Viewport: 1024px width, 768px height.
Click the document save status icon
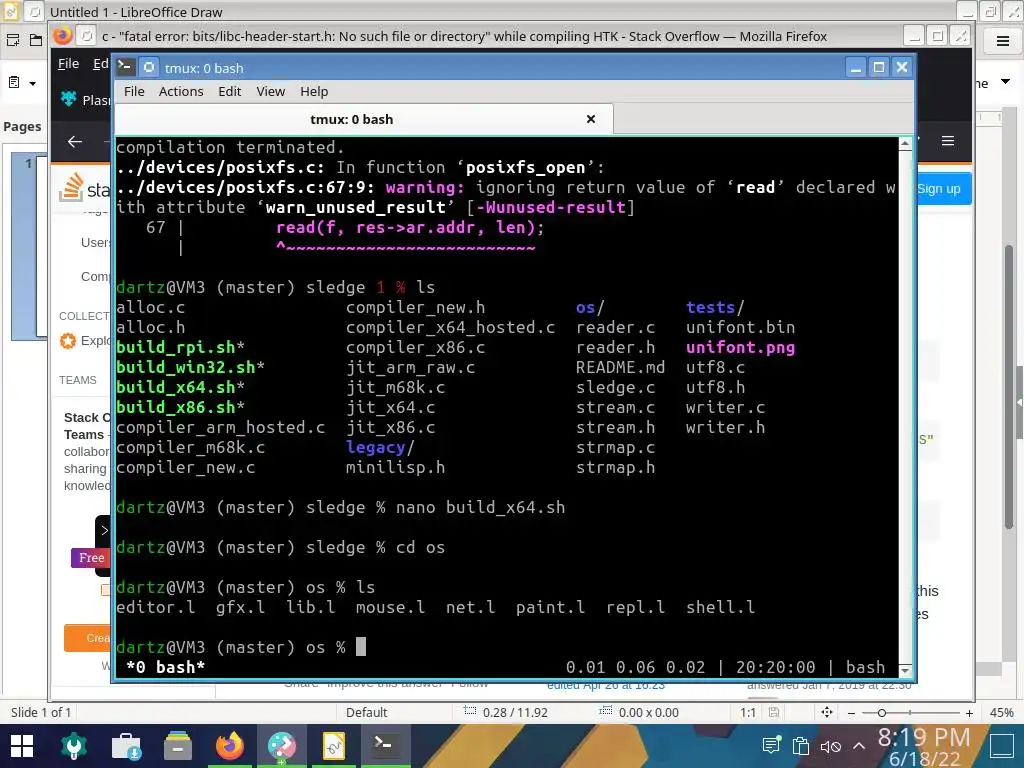[774, 712]
